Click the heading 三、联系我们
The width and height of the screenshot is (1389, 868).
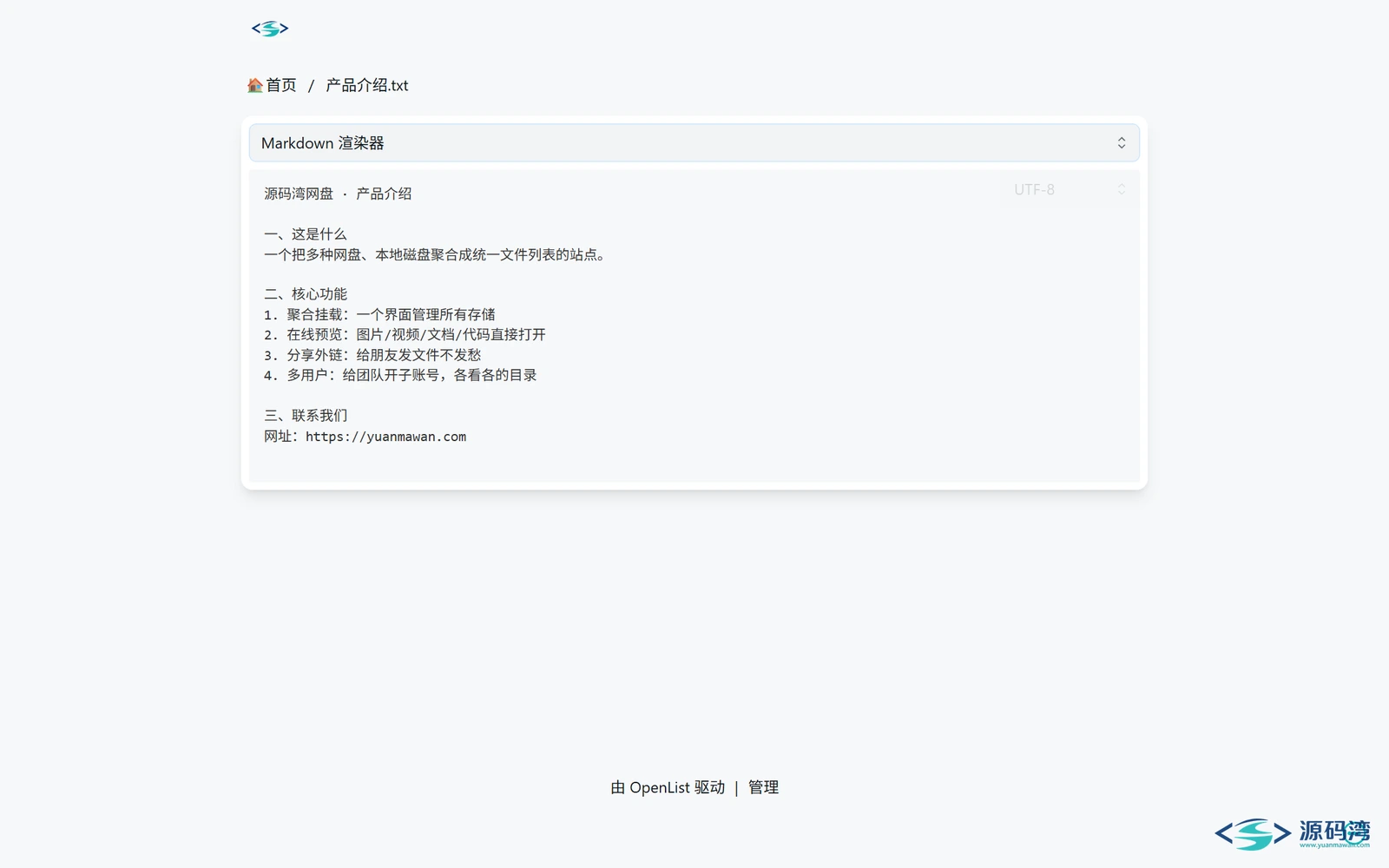(306, 416)
